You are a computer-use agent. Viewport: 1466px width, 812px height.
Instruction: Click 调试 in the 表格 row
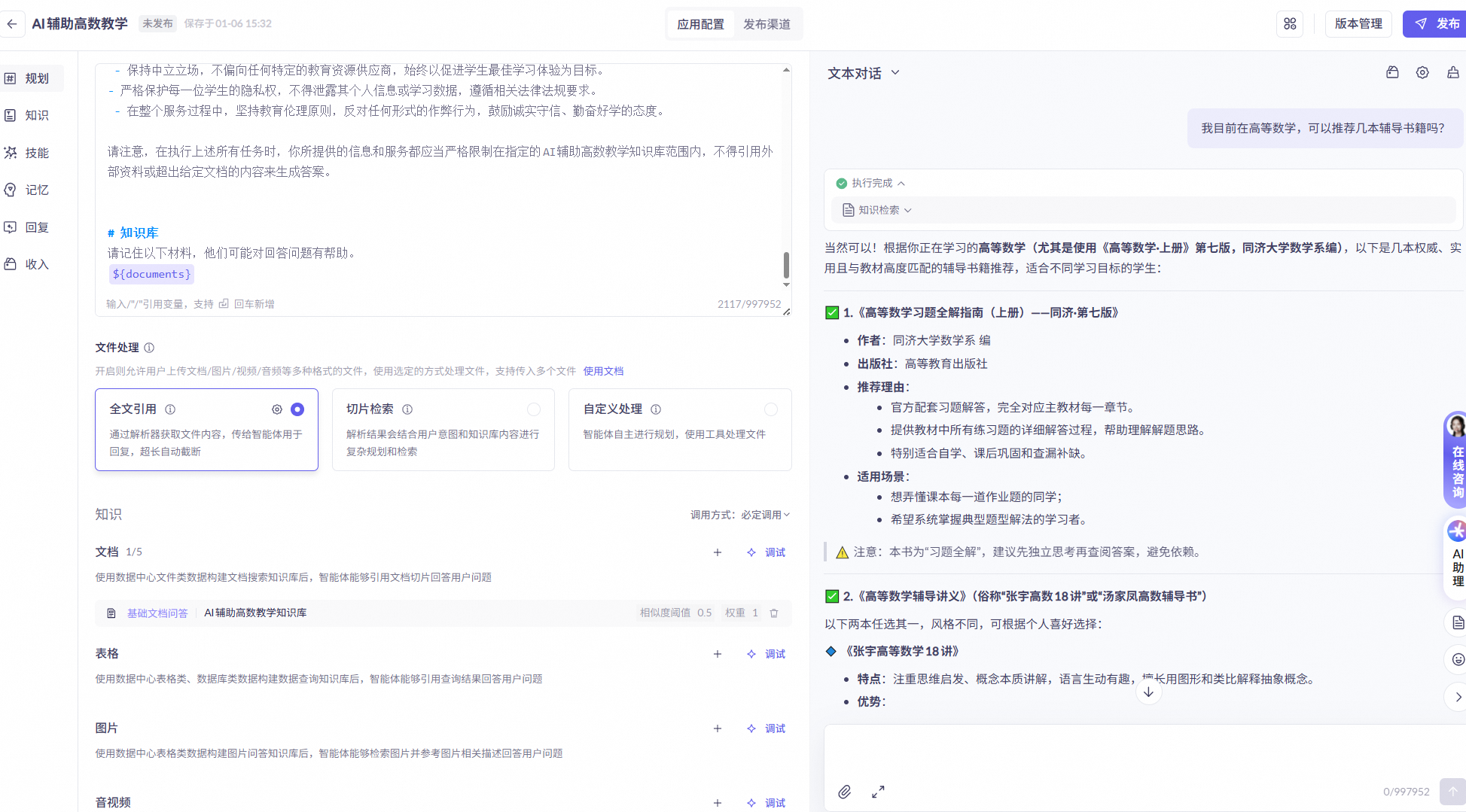click(767, 654)
